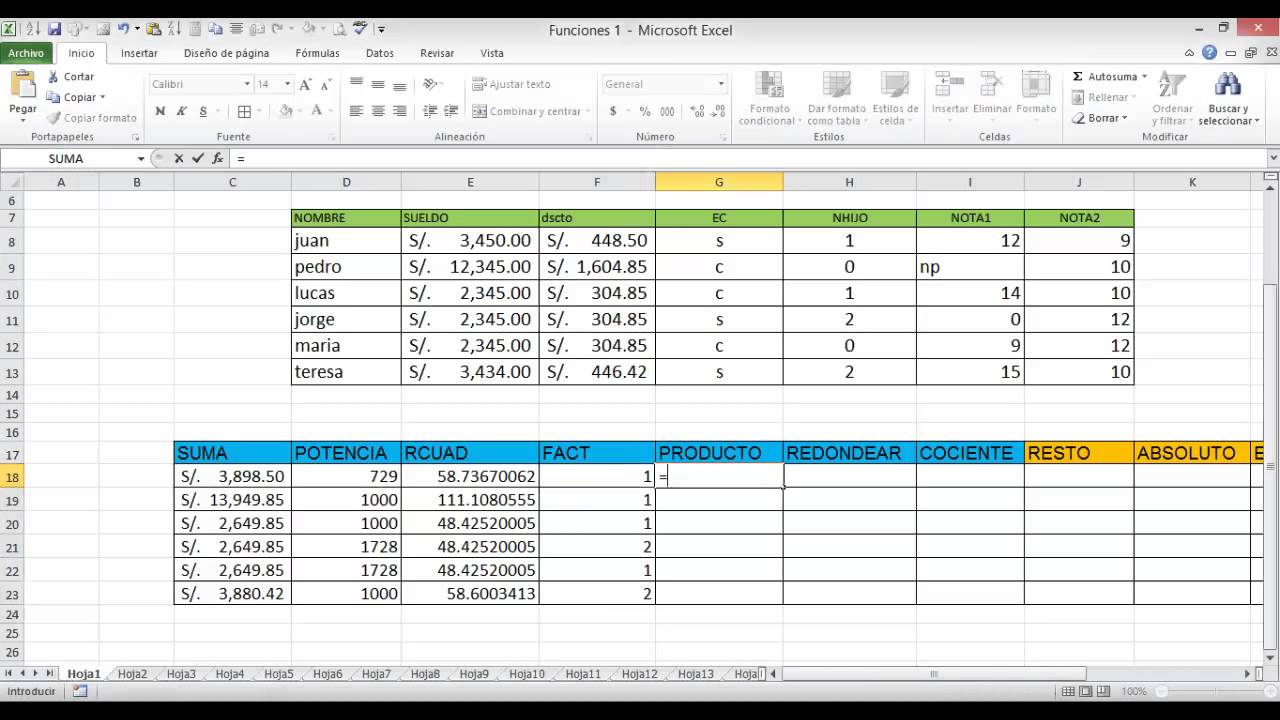Open the General number format dropdown

coord(721,85)
